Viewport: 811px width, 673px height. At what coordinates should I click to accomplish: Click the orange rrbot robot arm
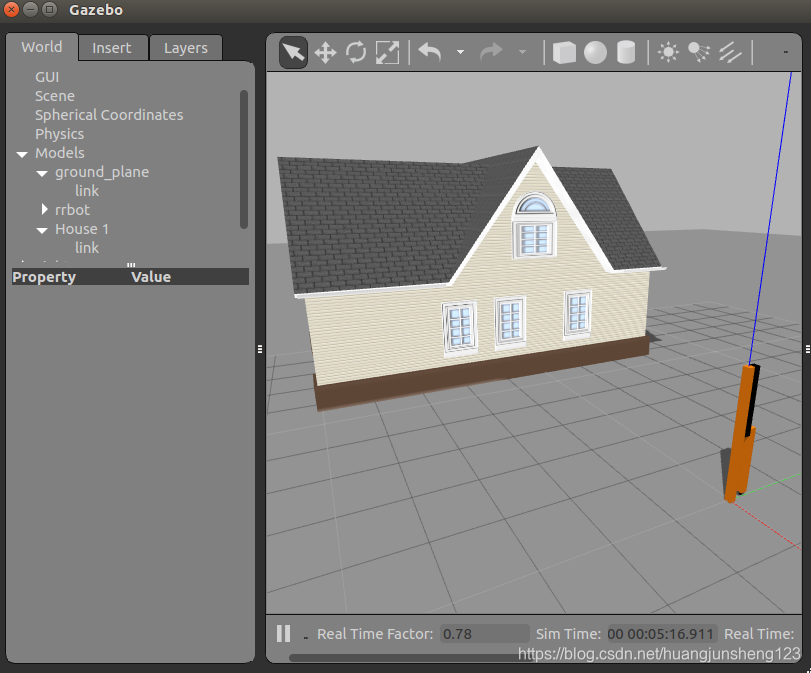click(741, 435)
